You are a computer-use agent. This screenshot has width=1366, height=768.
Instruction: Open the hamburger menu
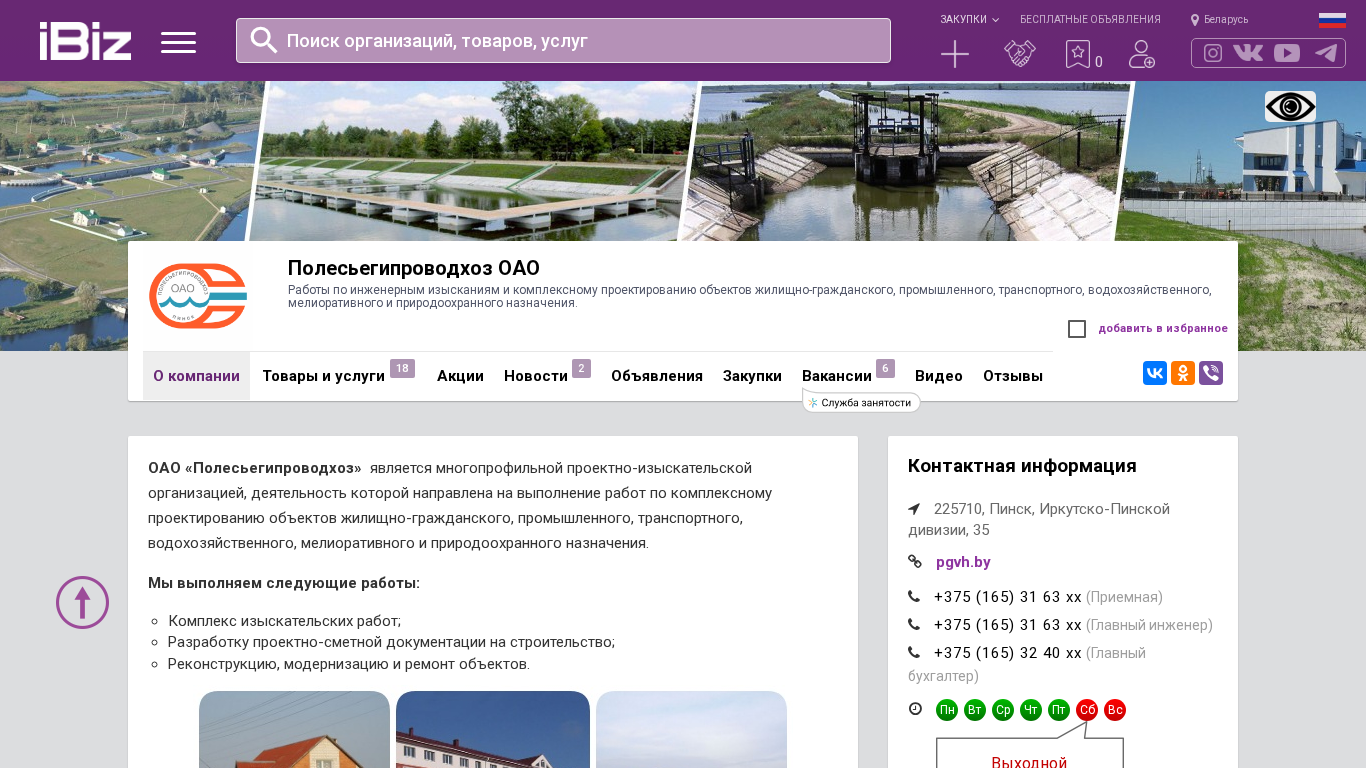point(178,42)
